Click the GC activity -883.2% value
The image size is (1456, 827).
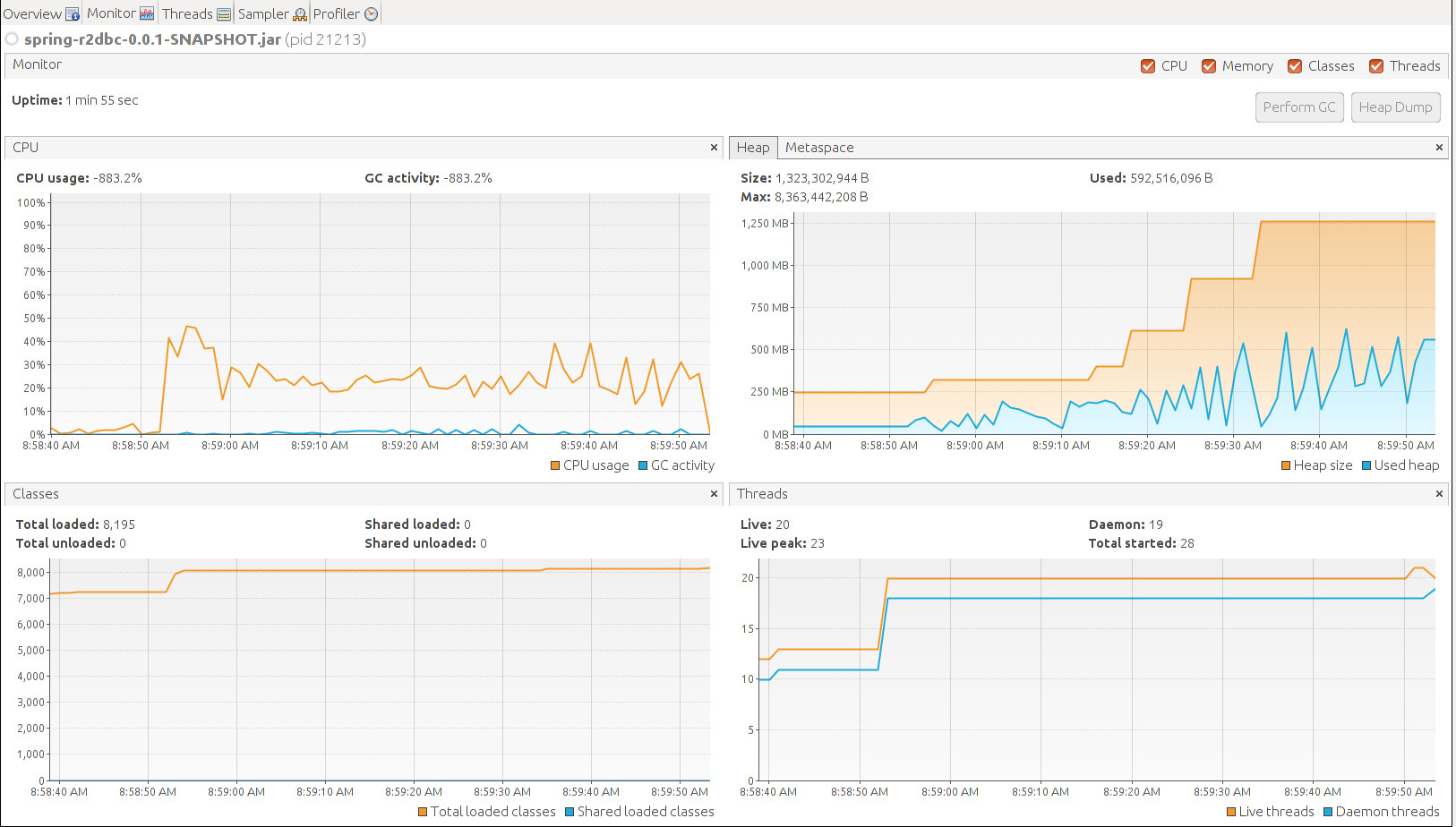point(467,178)
